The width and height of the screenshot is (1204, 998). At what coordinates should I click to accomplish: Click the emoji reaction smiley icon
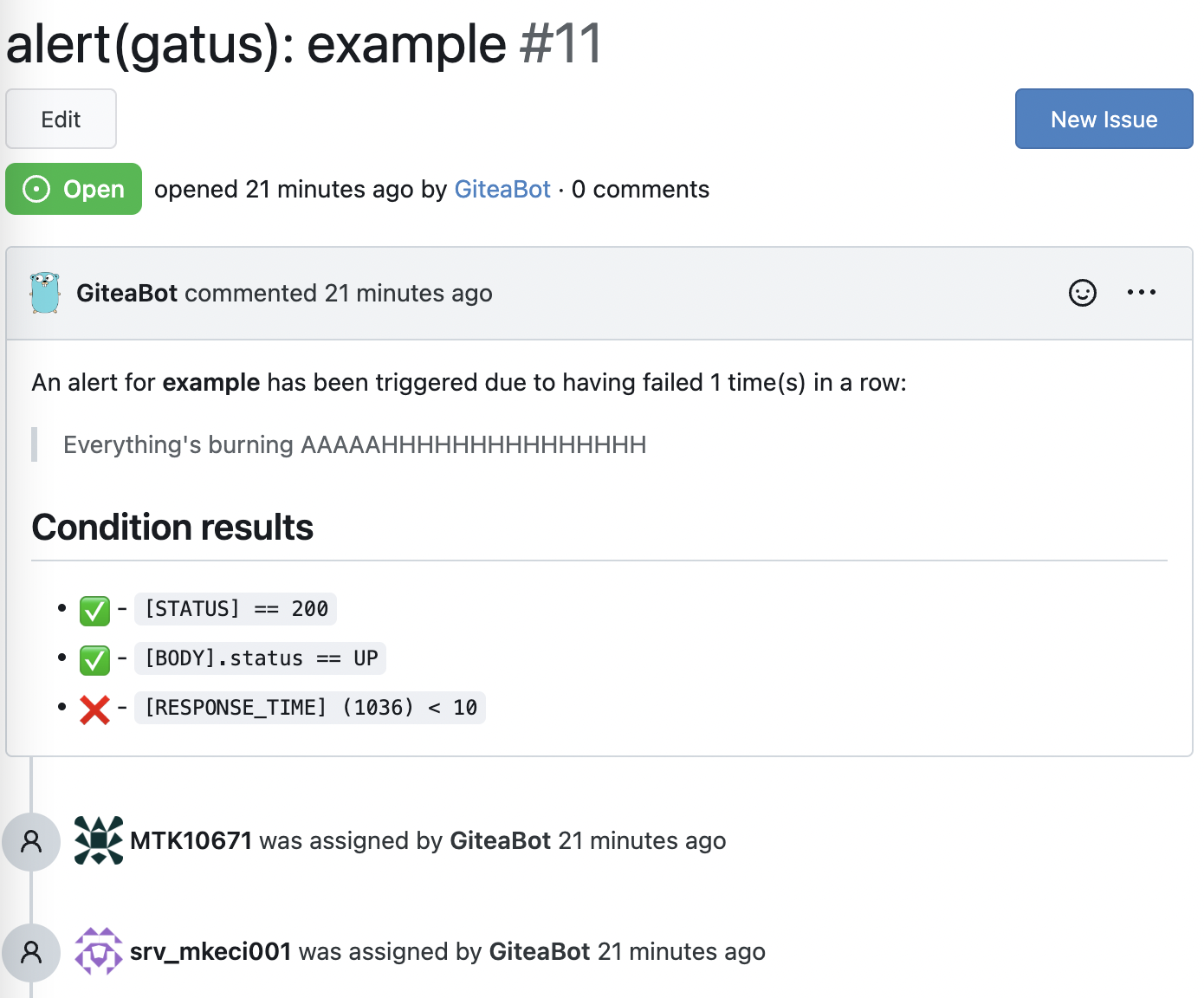[x=1082, y=293]
